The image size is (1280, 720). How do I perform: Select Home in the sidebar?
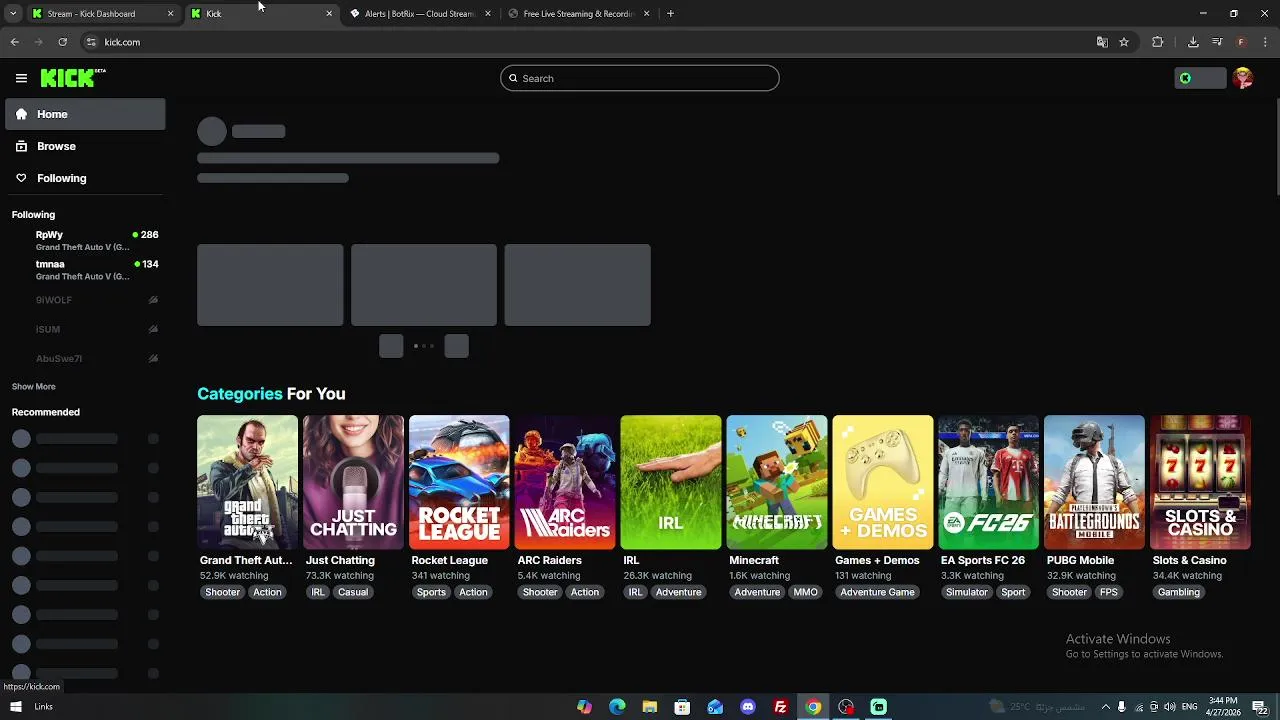[x=85, y=114]
